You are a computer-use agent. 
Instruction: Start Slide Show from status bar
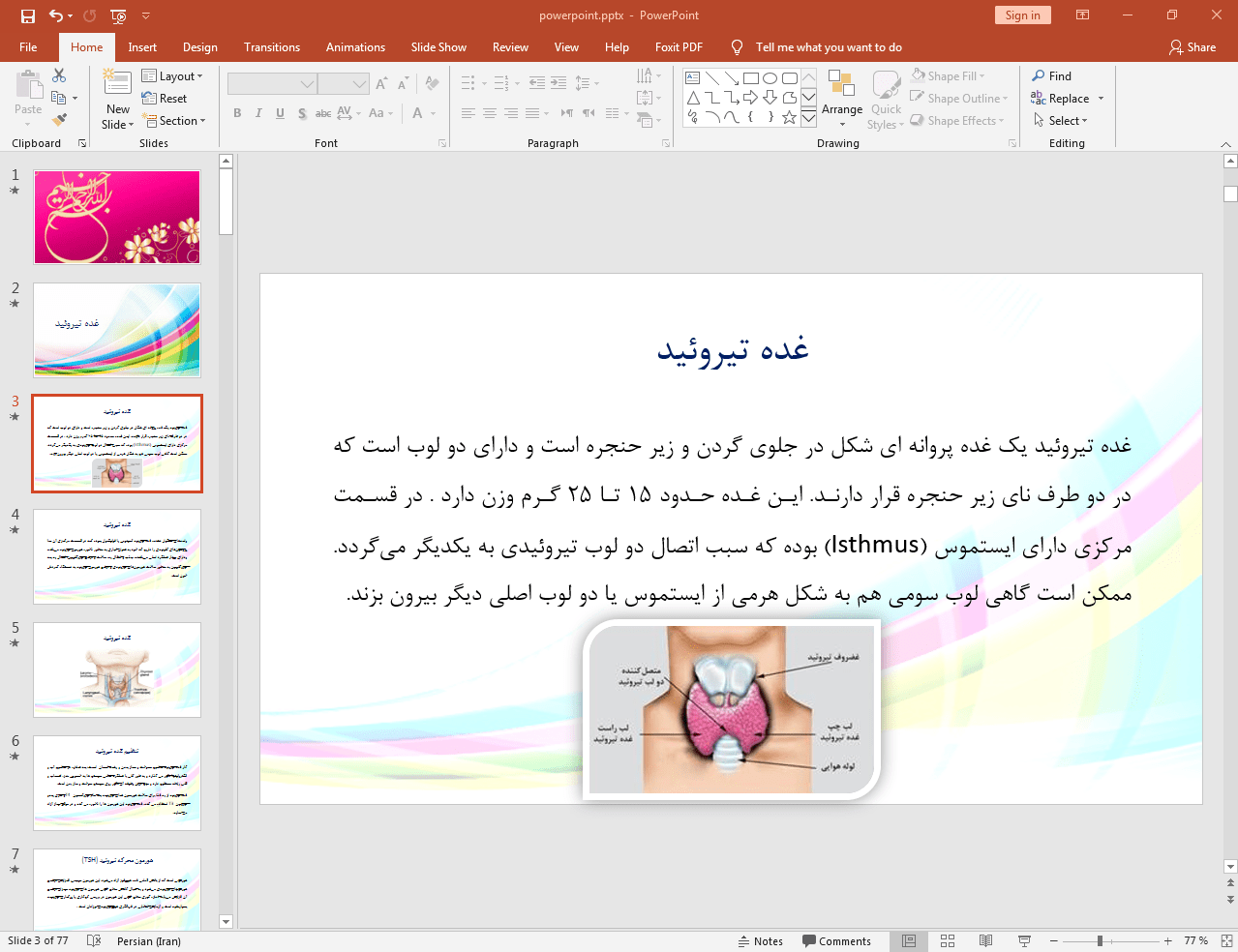1024,941
